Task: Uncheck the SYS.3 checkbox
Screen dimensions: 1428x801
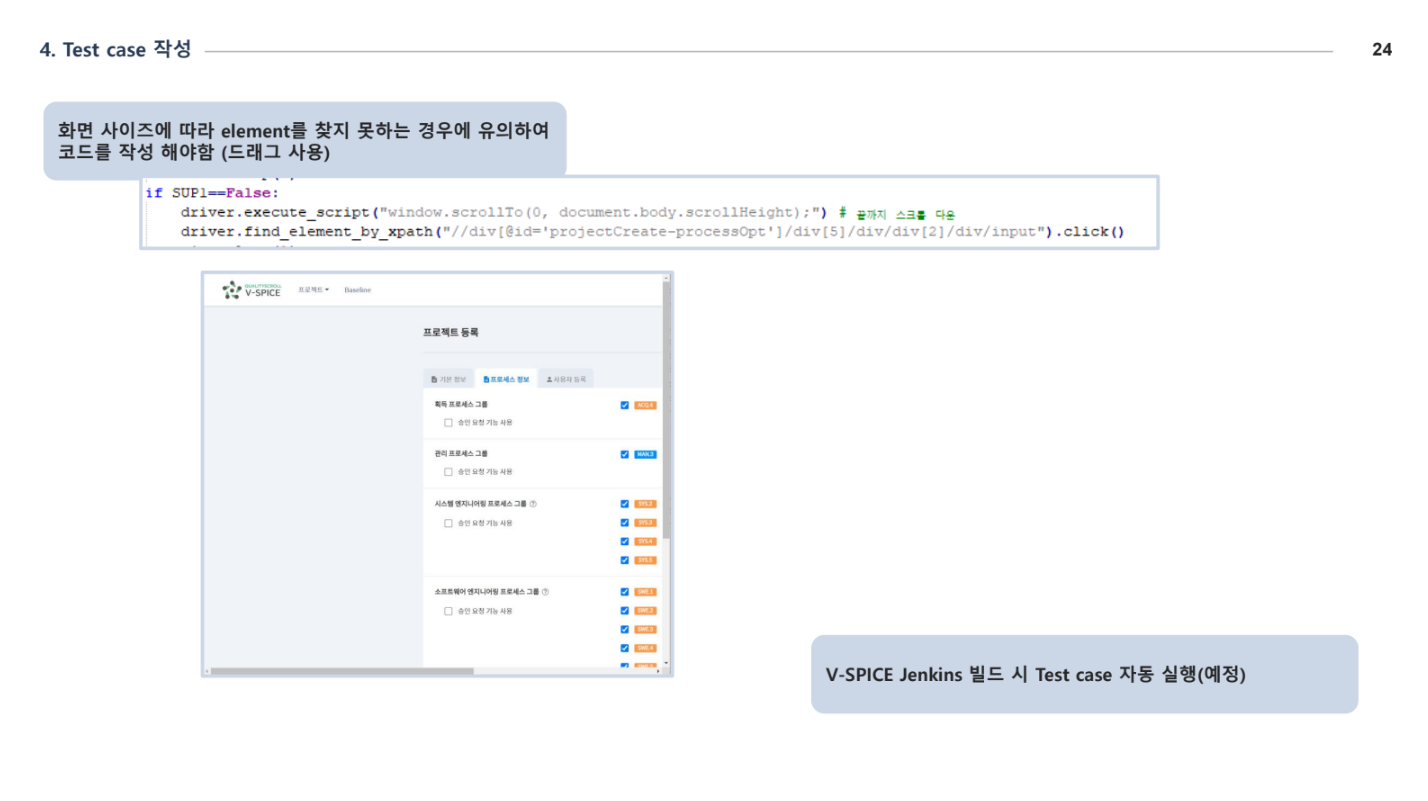Action: (624, 522)
